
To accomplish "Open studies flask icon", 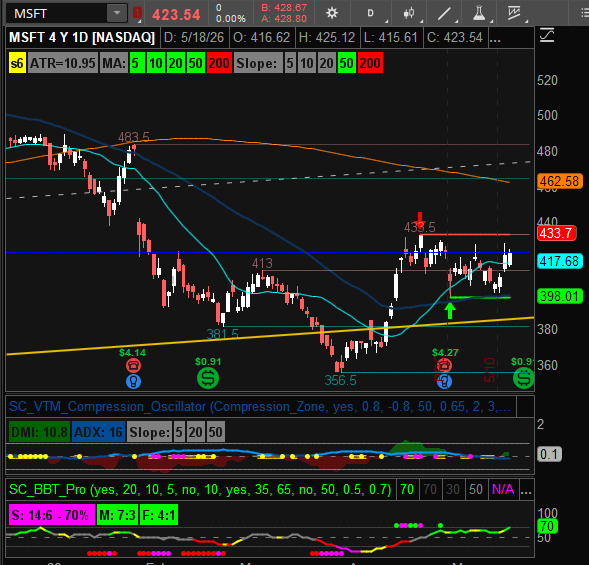I will tap(479, 14).
